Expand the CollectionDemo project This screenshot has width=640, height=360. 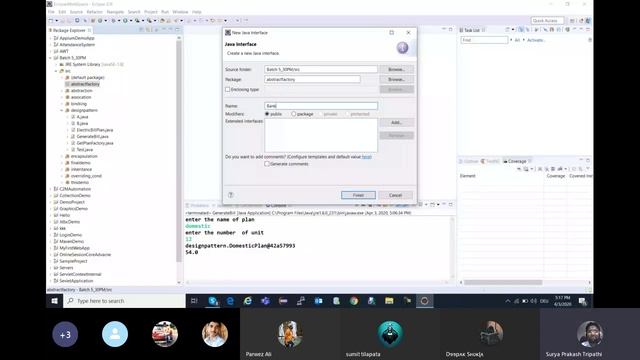51,196
